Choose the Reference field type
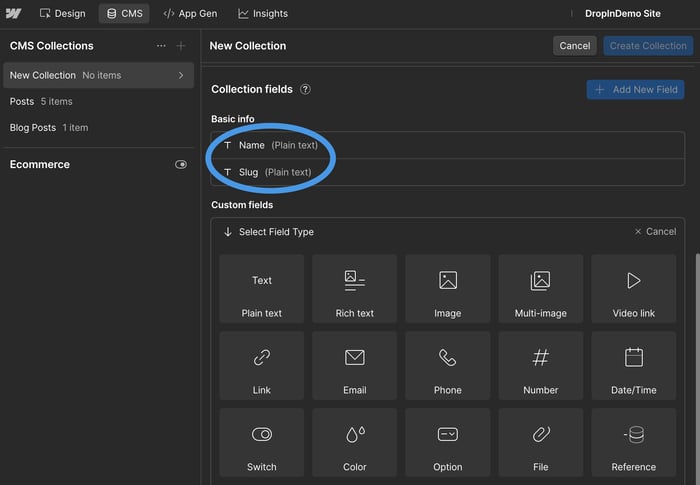 [633, 443]
